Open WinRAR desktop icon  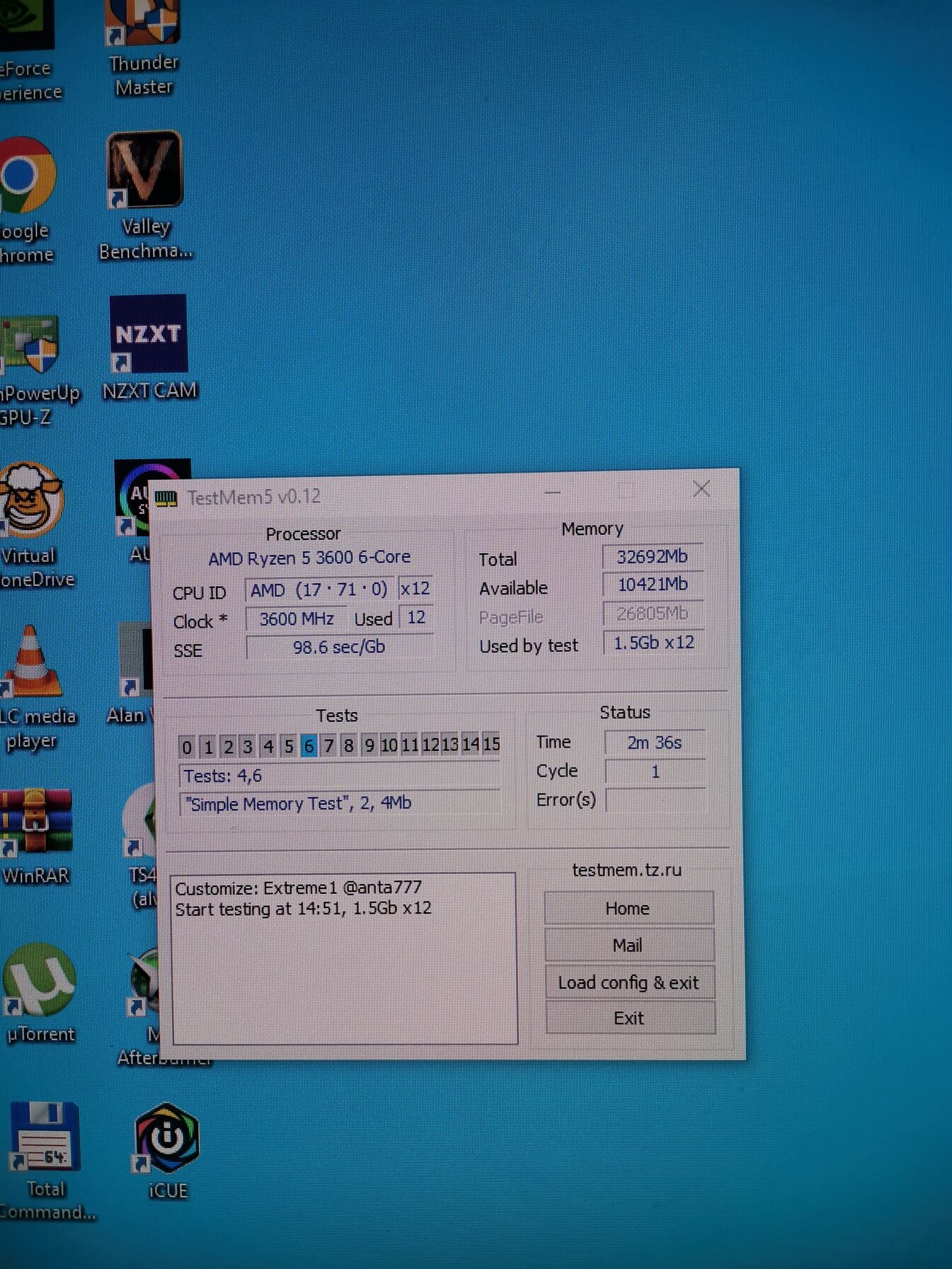click(35, 835)
